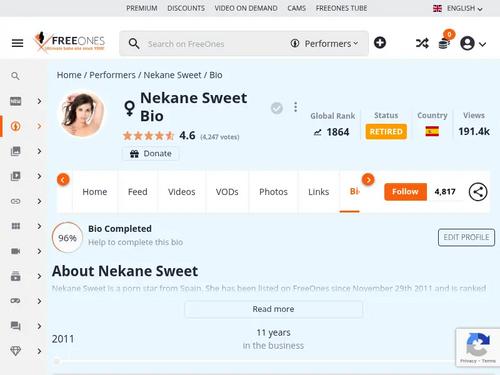Image resolution: width=500 pixels, height=375 pixels.
Task: Click the Follow button
Action: pos(405,192)
